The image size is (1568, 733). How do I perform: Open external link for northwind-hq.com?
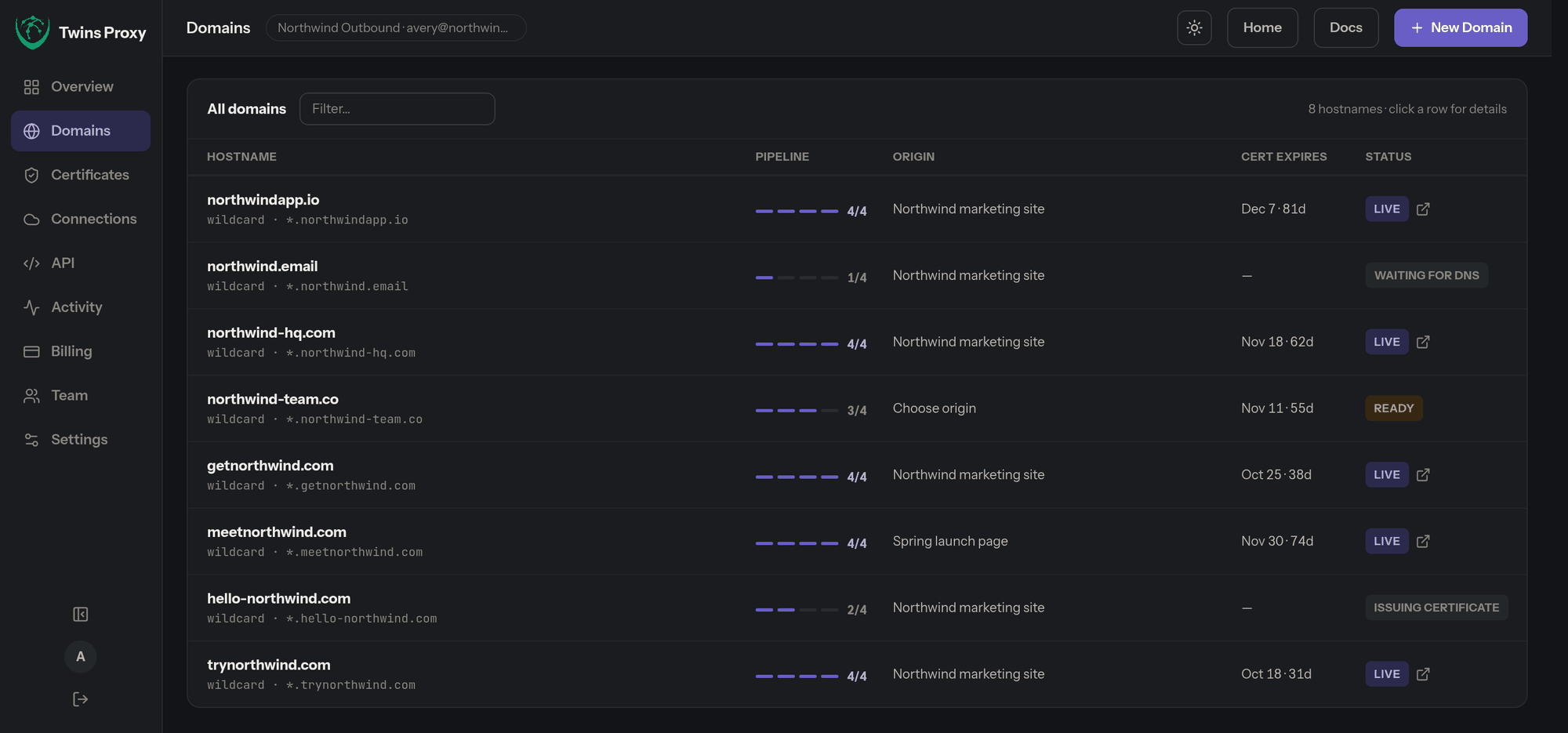(1423, 342)
